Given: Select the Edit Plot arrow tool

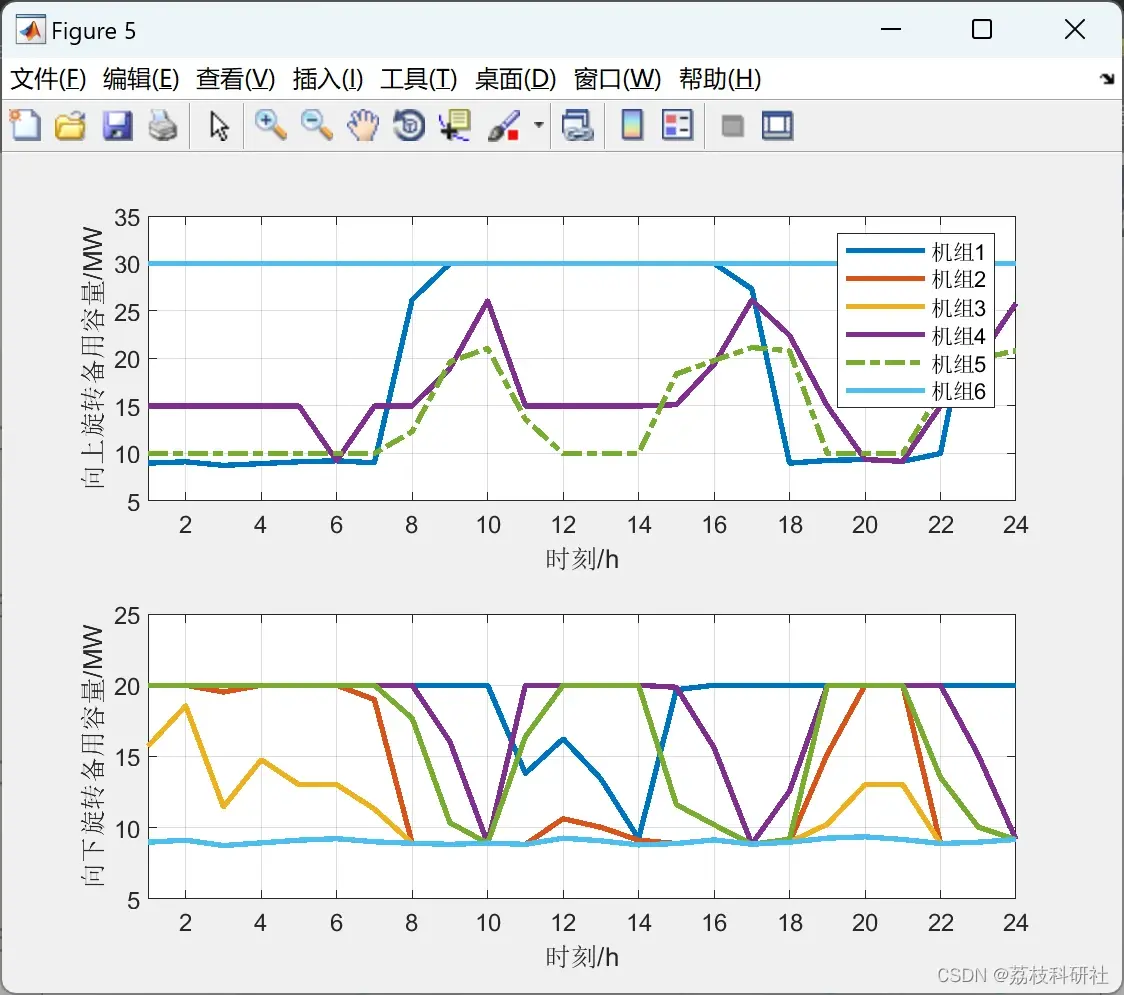Looking at the screenshot, I should point(219,125).
